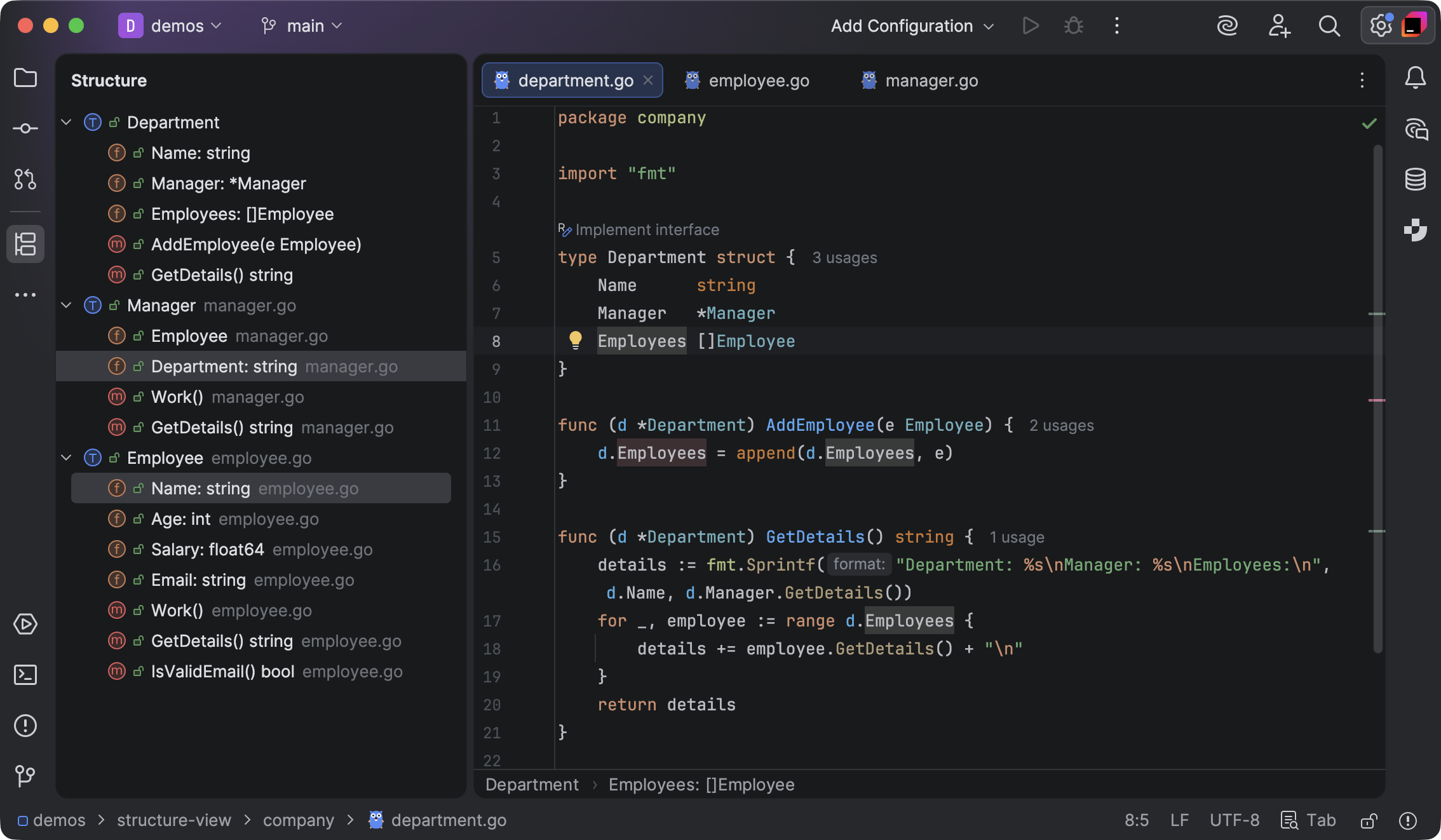This screenshot has width=1441, height=840.
Task: Open the Terminal tool window
Action: [x=25, y=675]
